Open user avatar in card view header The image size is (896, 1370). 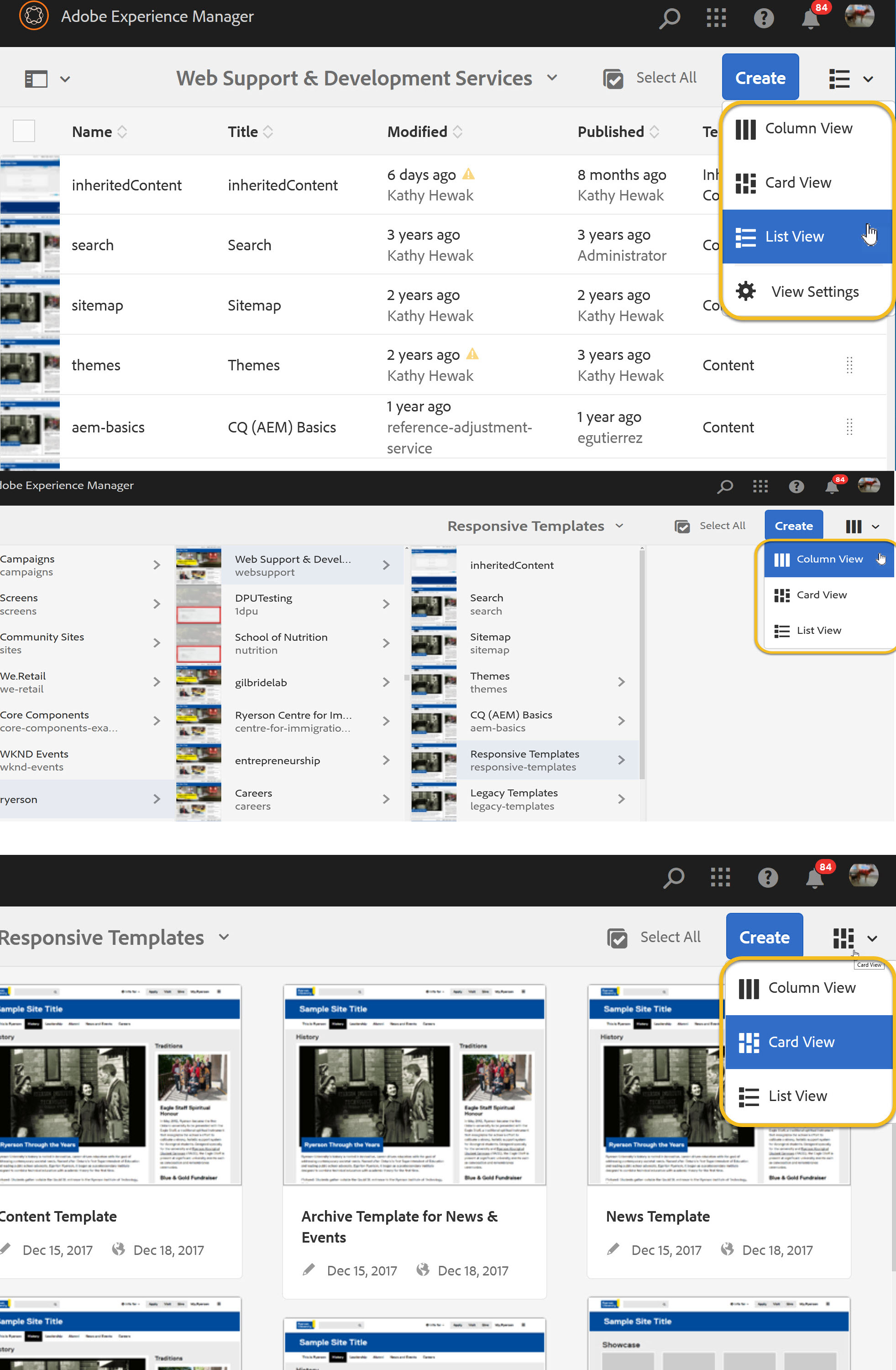(863, 875)
